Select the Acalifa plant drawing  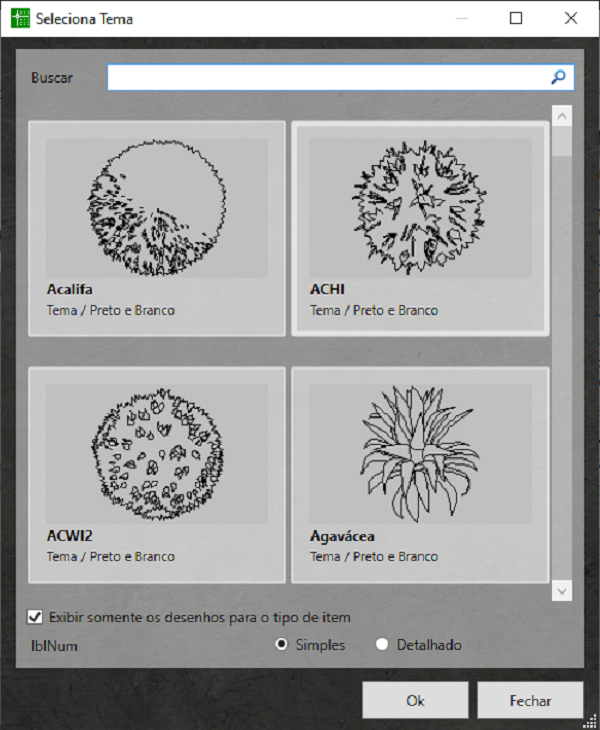(157, 207)
